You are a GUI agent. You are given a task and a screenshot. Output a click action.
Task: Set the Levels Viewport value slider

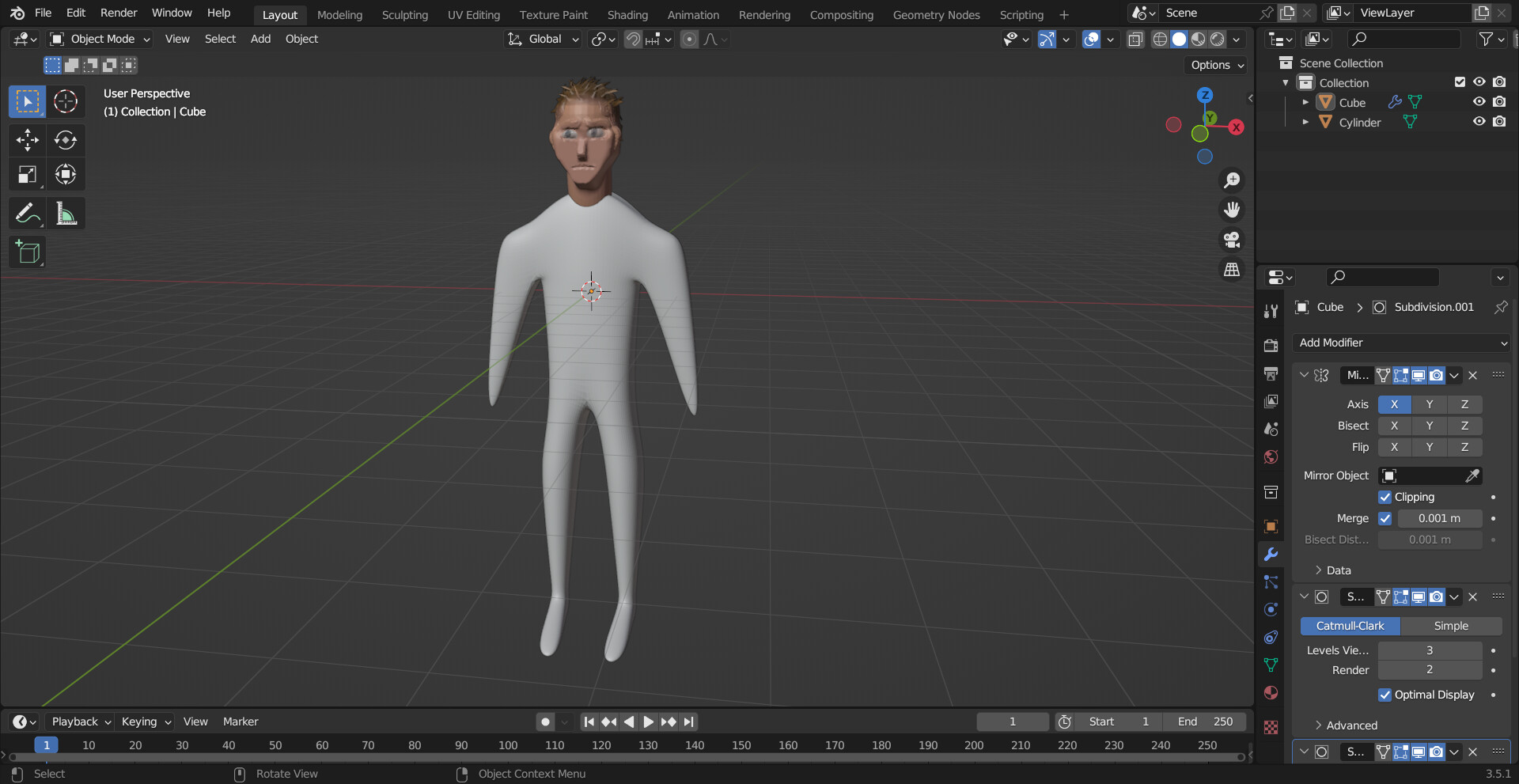point(1429,650)
